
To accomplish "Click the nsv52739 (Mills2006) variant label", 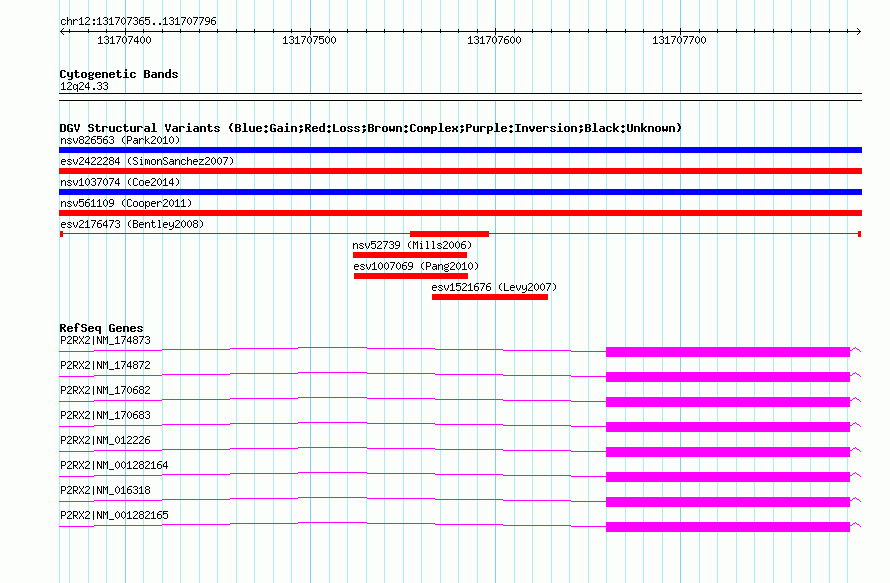I will [412, 245].
